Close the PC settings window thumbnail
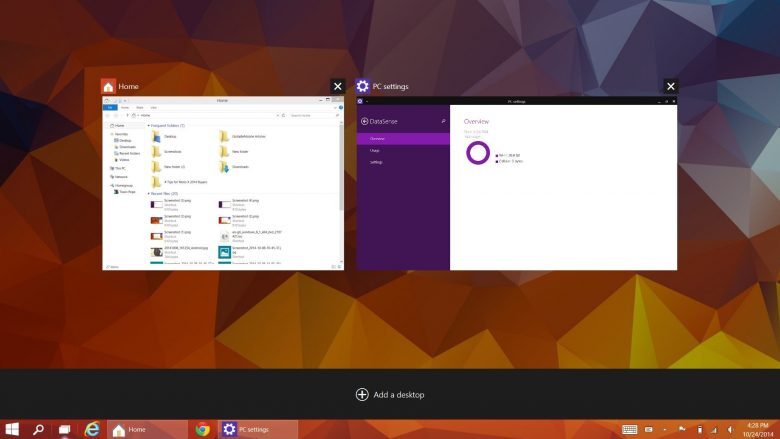The height and width of the screenshot is (439, 780). (x=671, y=87)
